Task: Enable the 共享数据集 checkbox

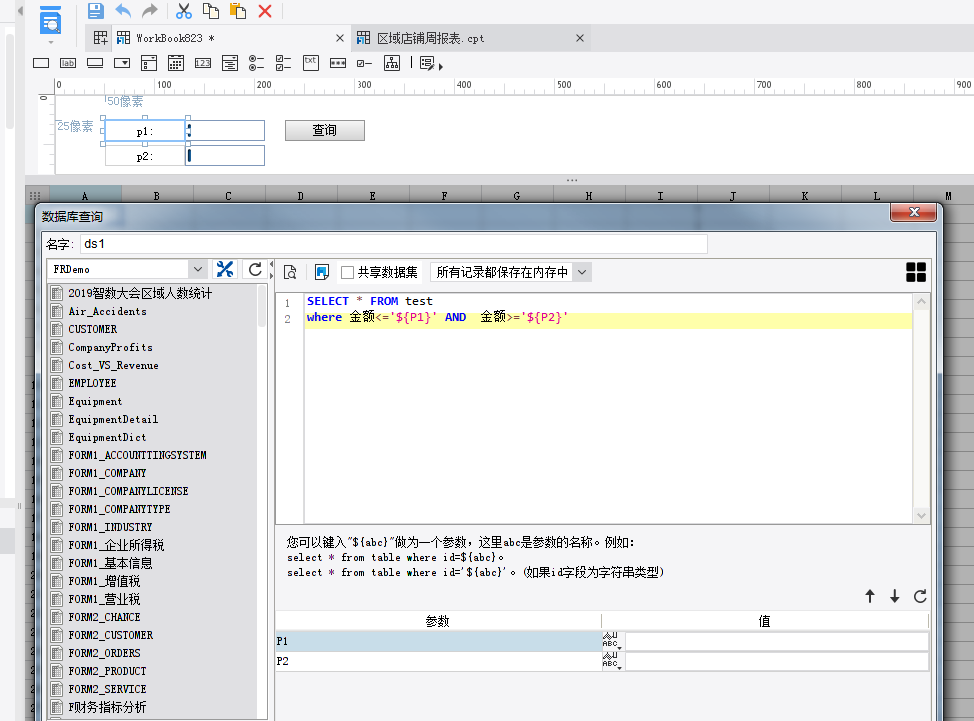Action: pyautogui.click(x=348, y=272)
